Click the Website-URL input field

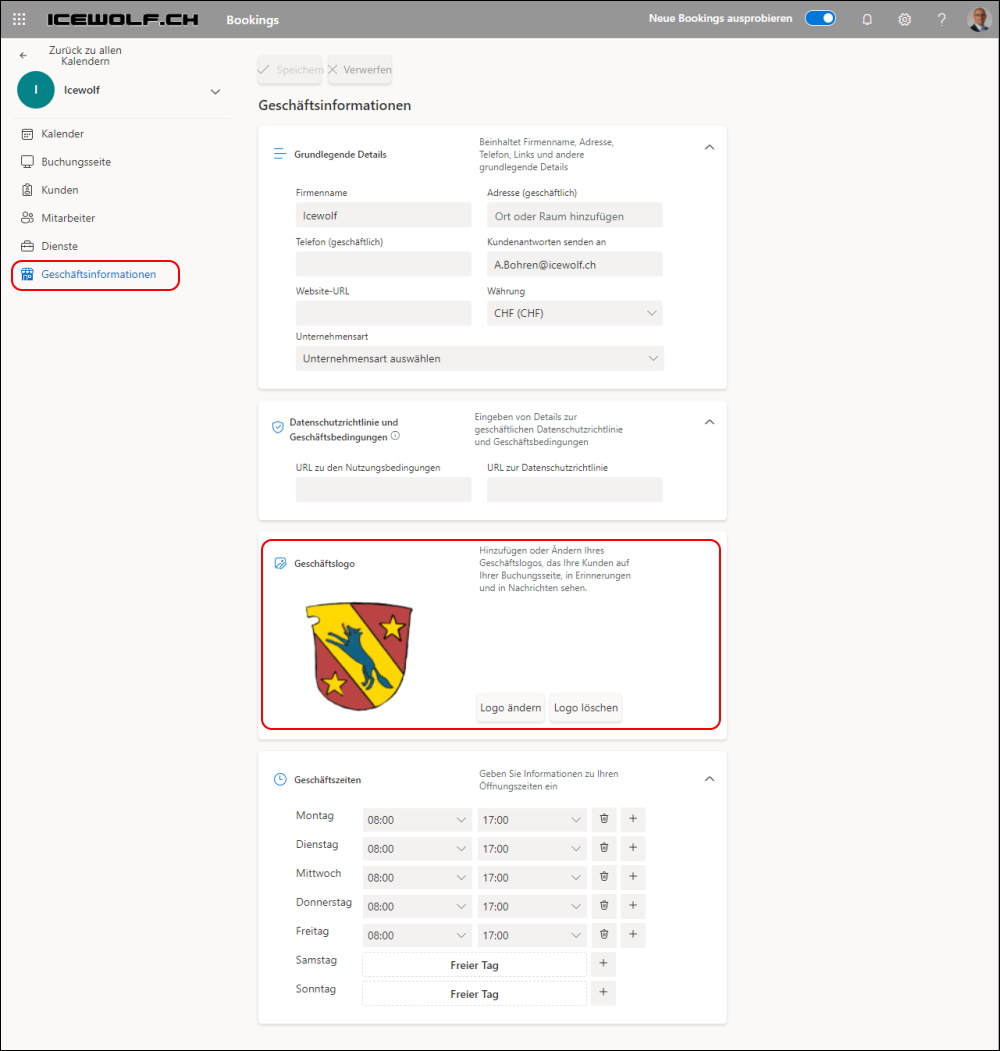click(x=383, y=313)
